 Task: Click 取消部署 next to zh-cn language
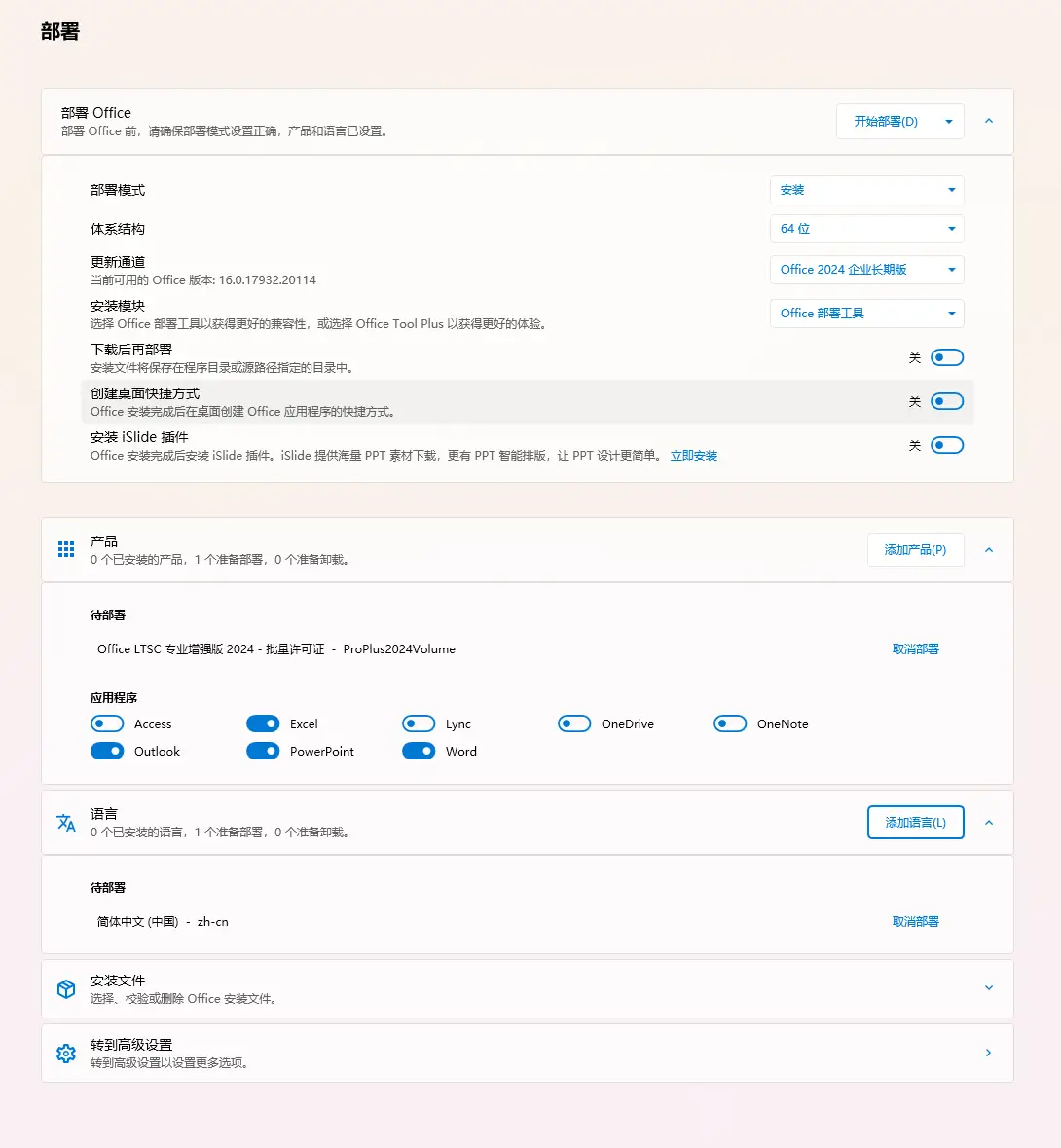point(914,921)
